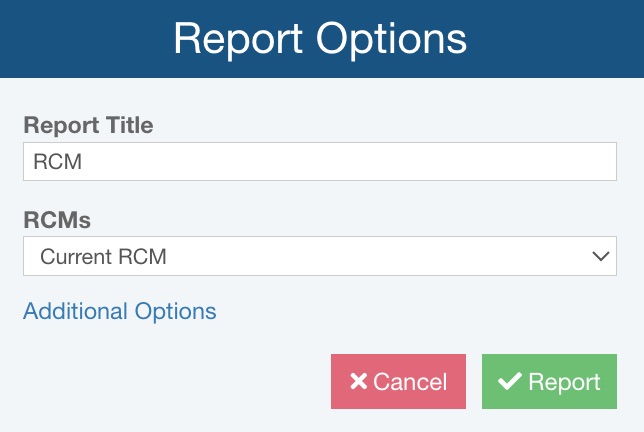
Task: Open the RCMs dropdown menu
Action: coord(319,256)
